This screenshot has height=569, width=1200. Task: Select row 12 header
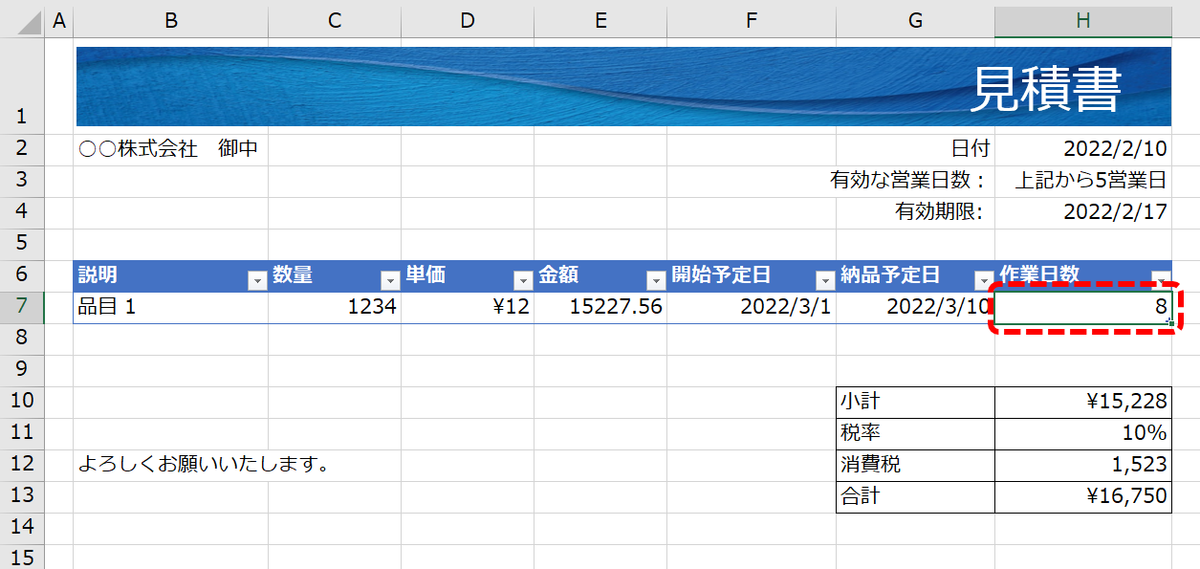(22, 464)
